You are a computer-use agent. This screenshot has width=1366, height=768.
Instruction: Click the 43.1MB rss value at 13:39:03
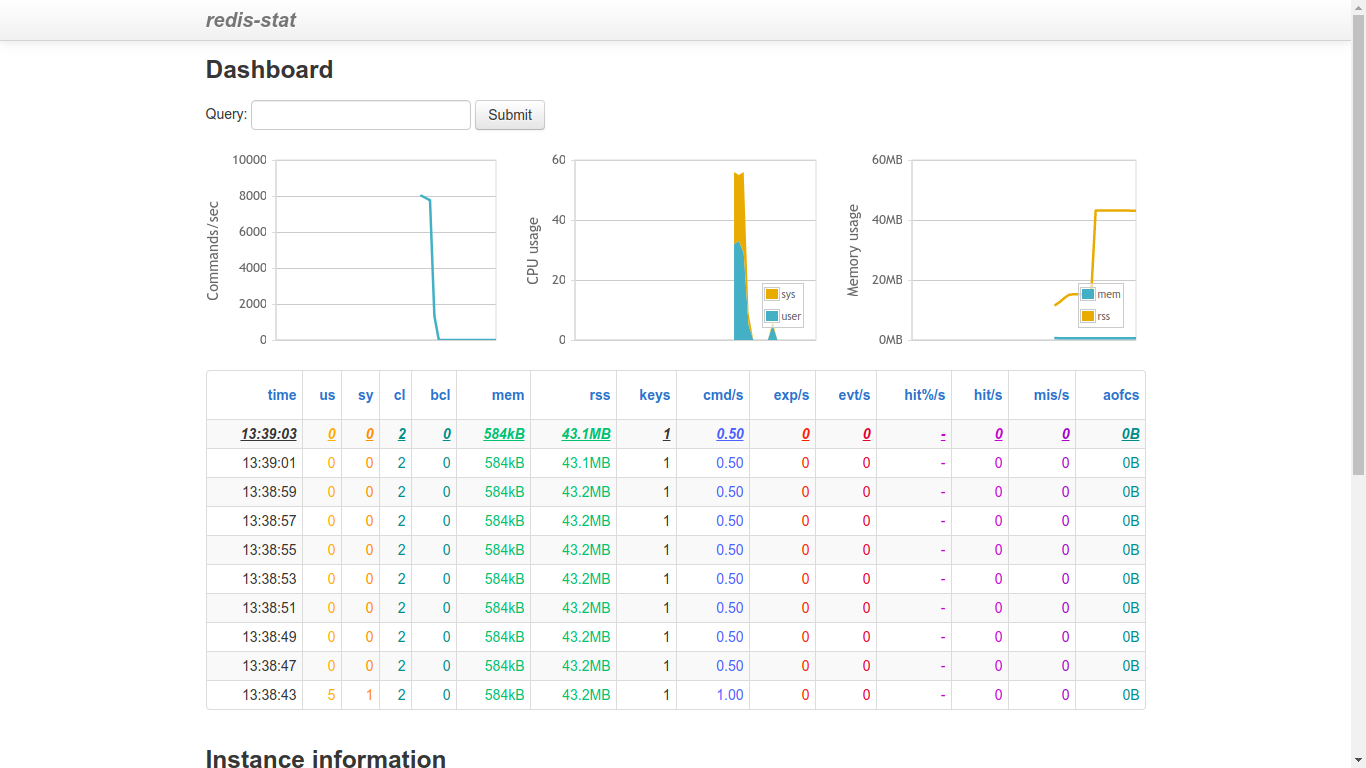586,434
